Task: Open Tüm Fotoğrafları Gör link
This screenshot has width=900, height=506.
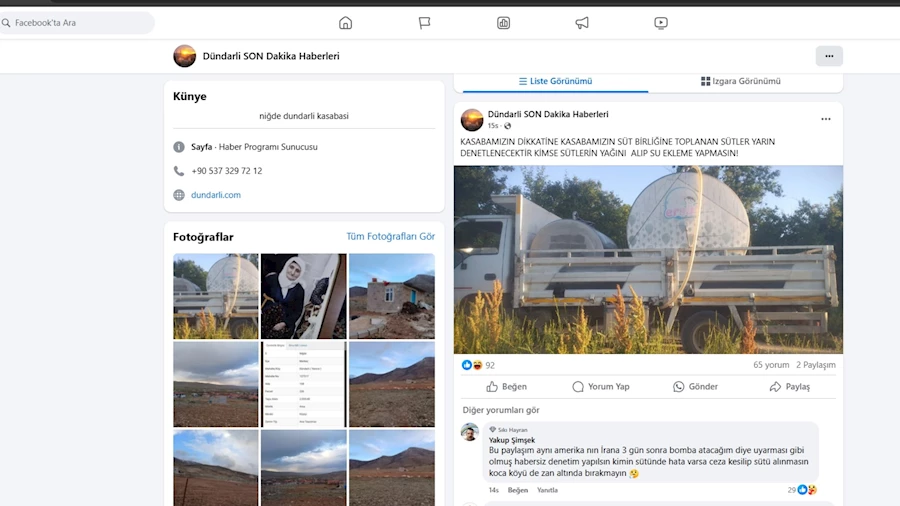Action: (x=390, y=237)
